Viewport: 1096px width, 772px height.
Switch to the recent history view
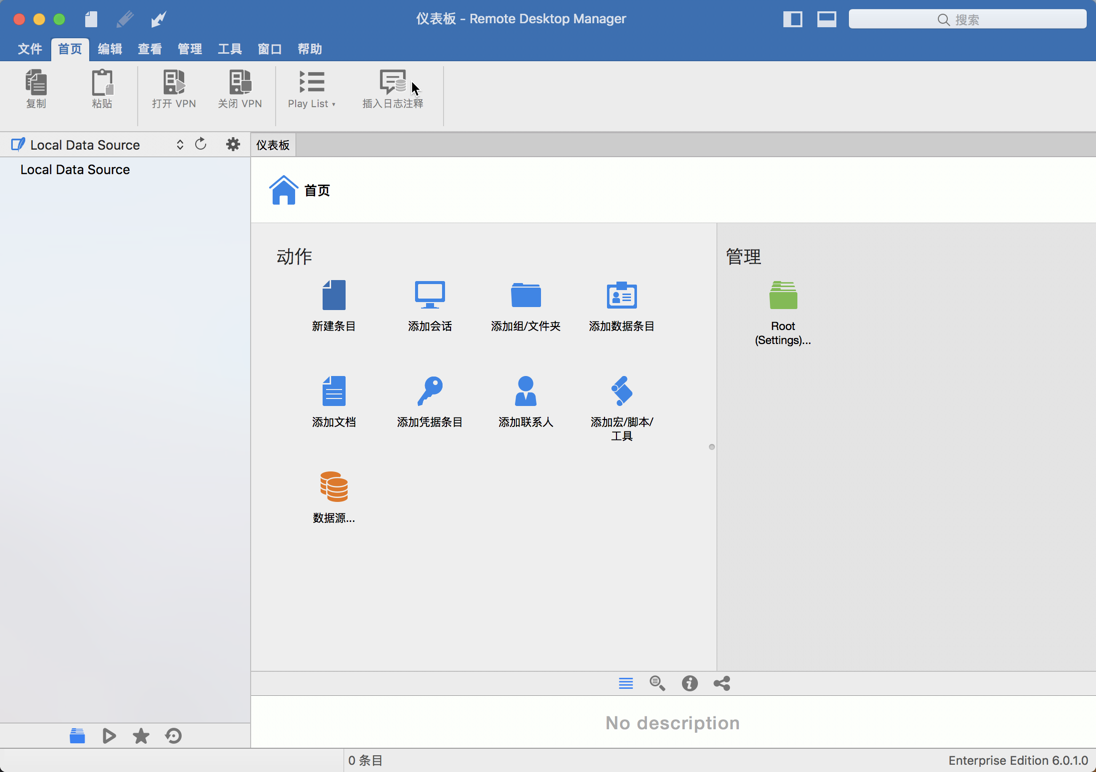pos(173,736)
